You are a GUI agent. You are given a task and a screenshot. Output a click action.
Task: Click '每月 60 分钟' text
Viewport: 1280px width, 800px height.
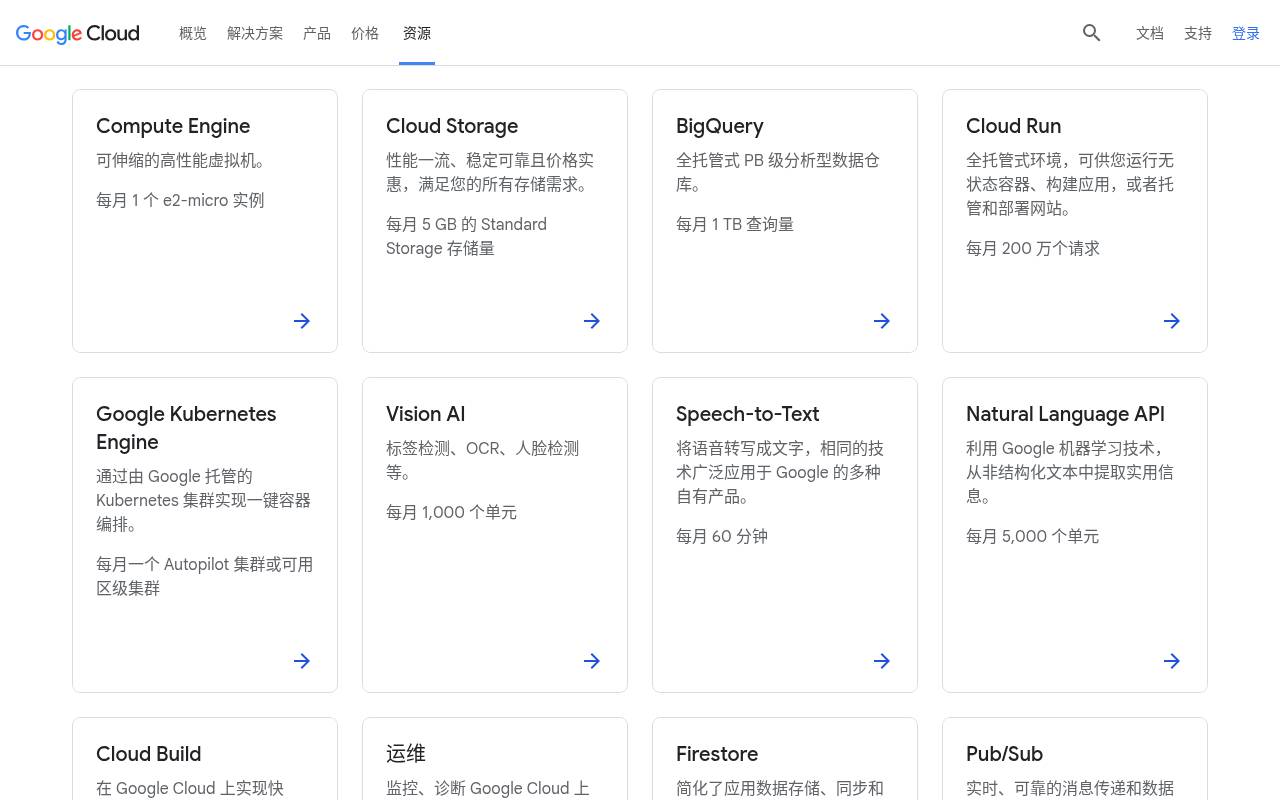pos(722,536)
